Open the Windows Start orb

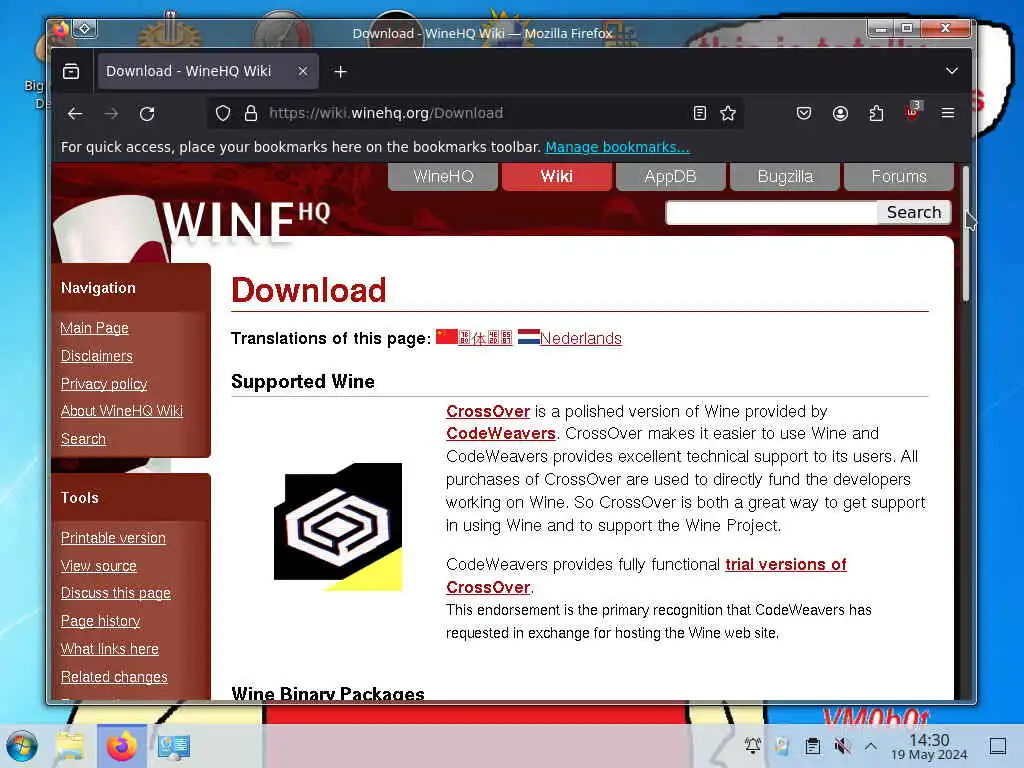pyautogui.click(x=22, y=746)
